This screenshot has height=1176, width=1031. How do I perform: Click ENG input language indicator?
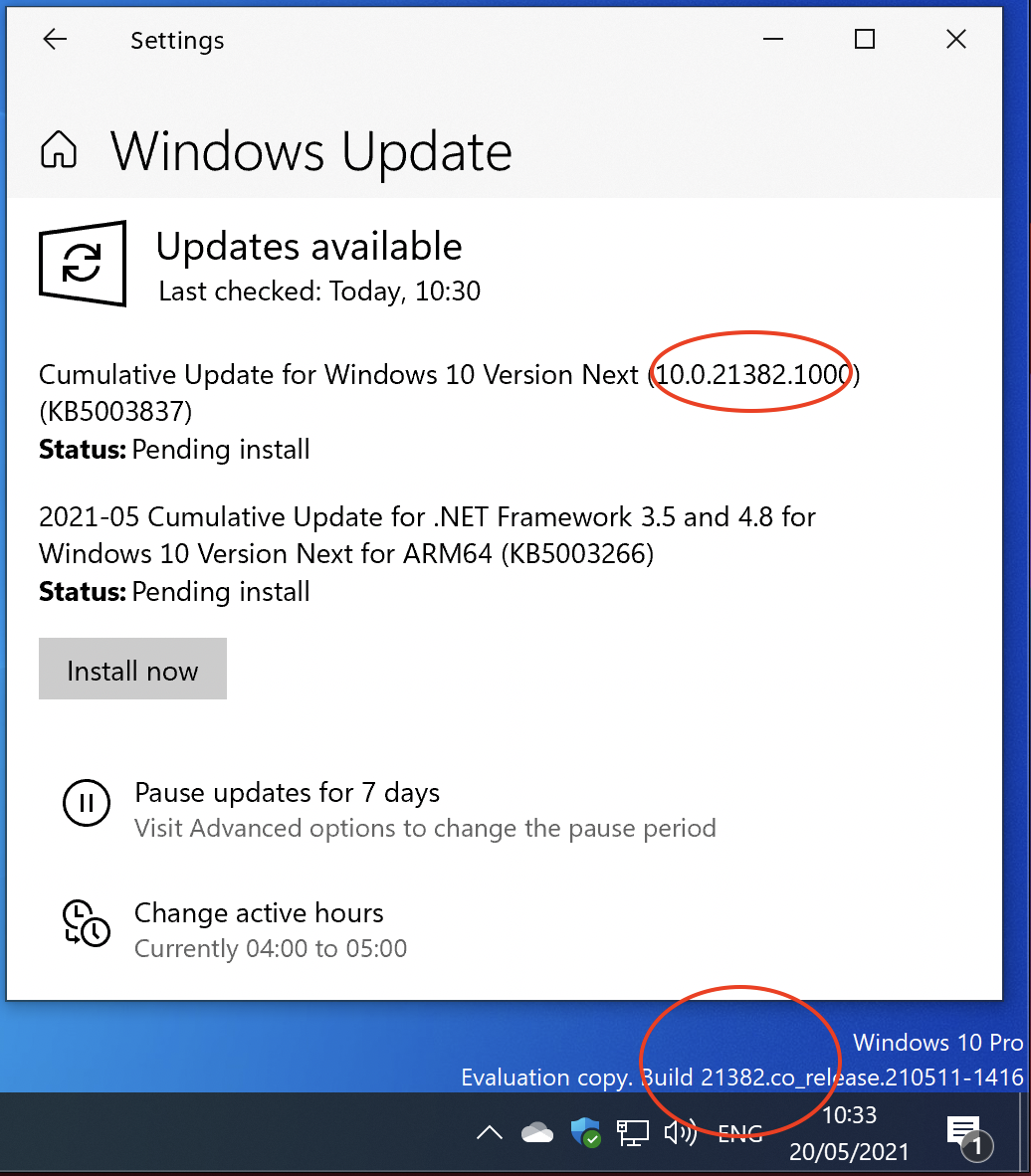(x=739, y=1133)
